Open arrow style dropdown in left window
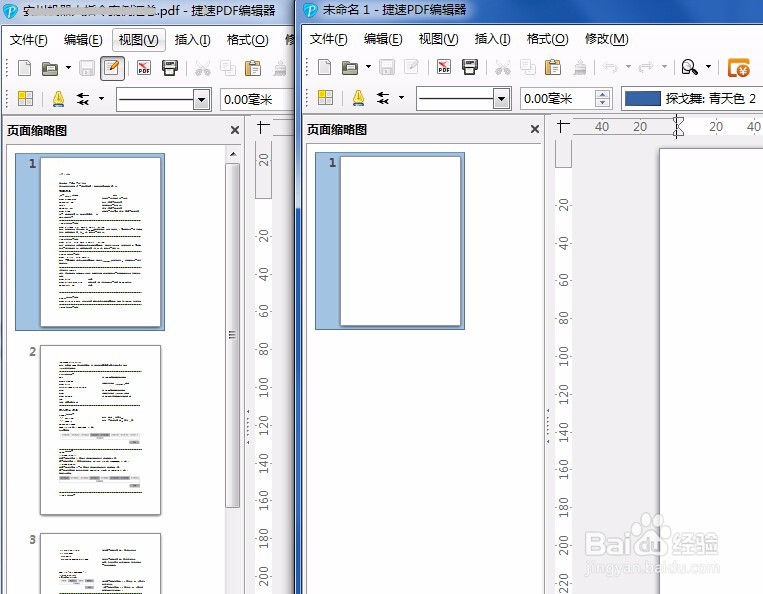The image size is (763, 594). (101, 99)
